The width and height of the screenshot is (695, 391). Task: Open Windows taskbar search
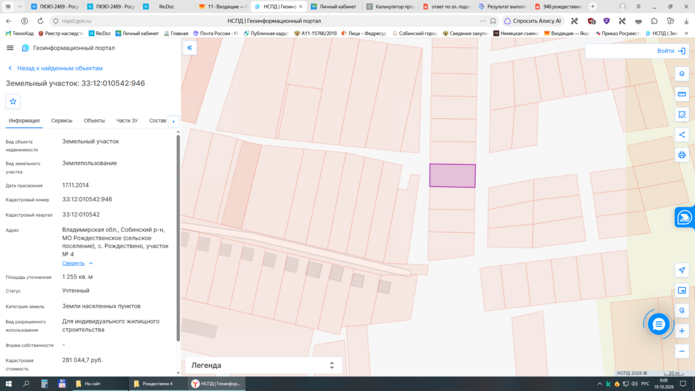[x=26, y=384]
